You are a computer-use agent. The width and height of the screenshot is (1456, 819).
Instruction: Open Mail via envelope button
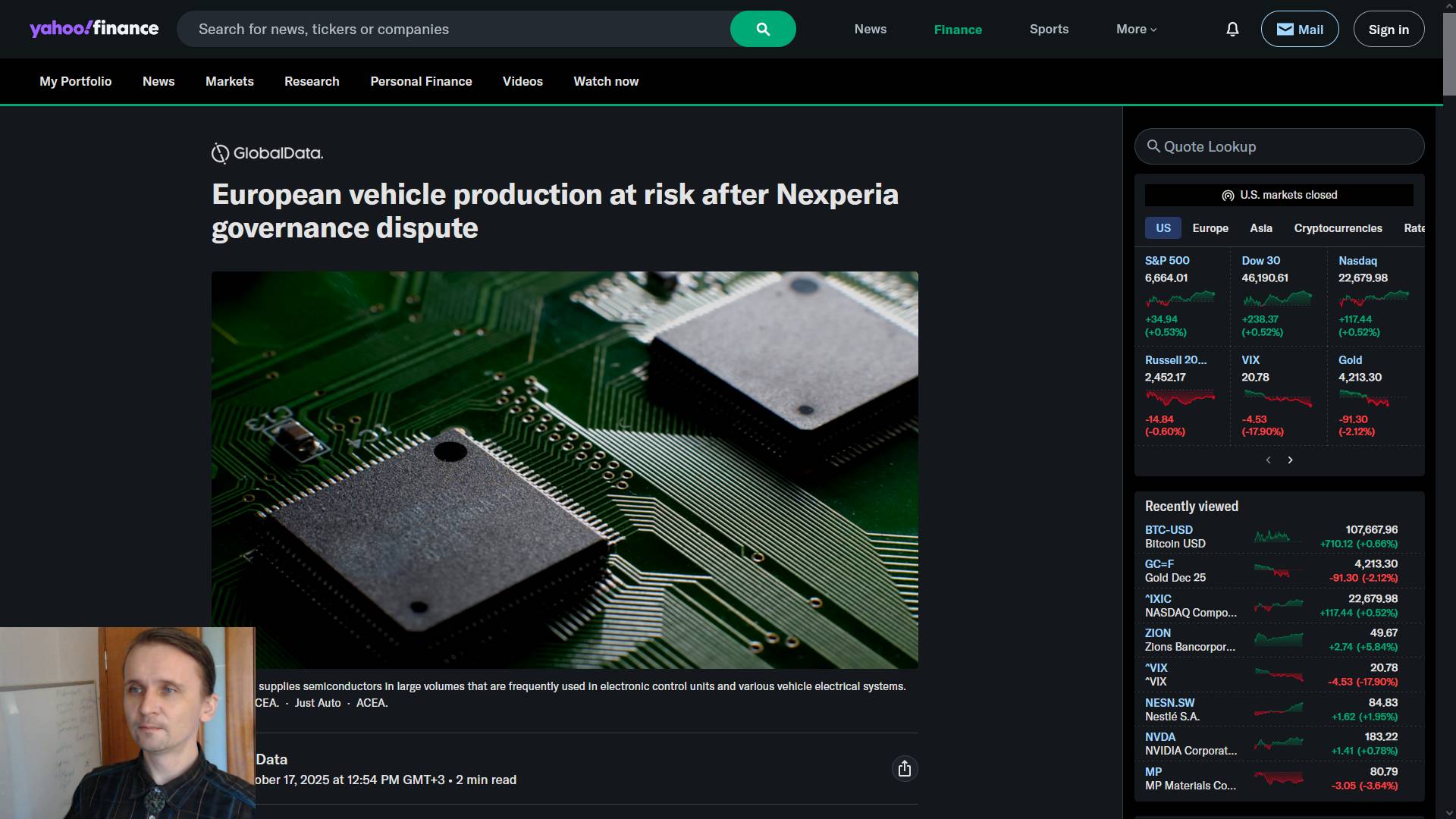(x=1299, y=29)
